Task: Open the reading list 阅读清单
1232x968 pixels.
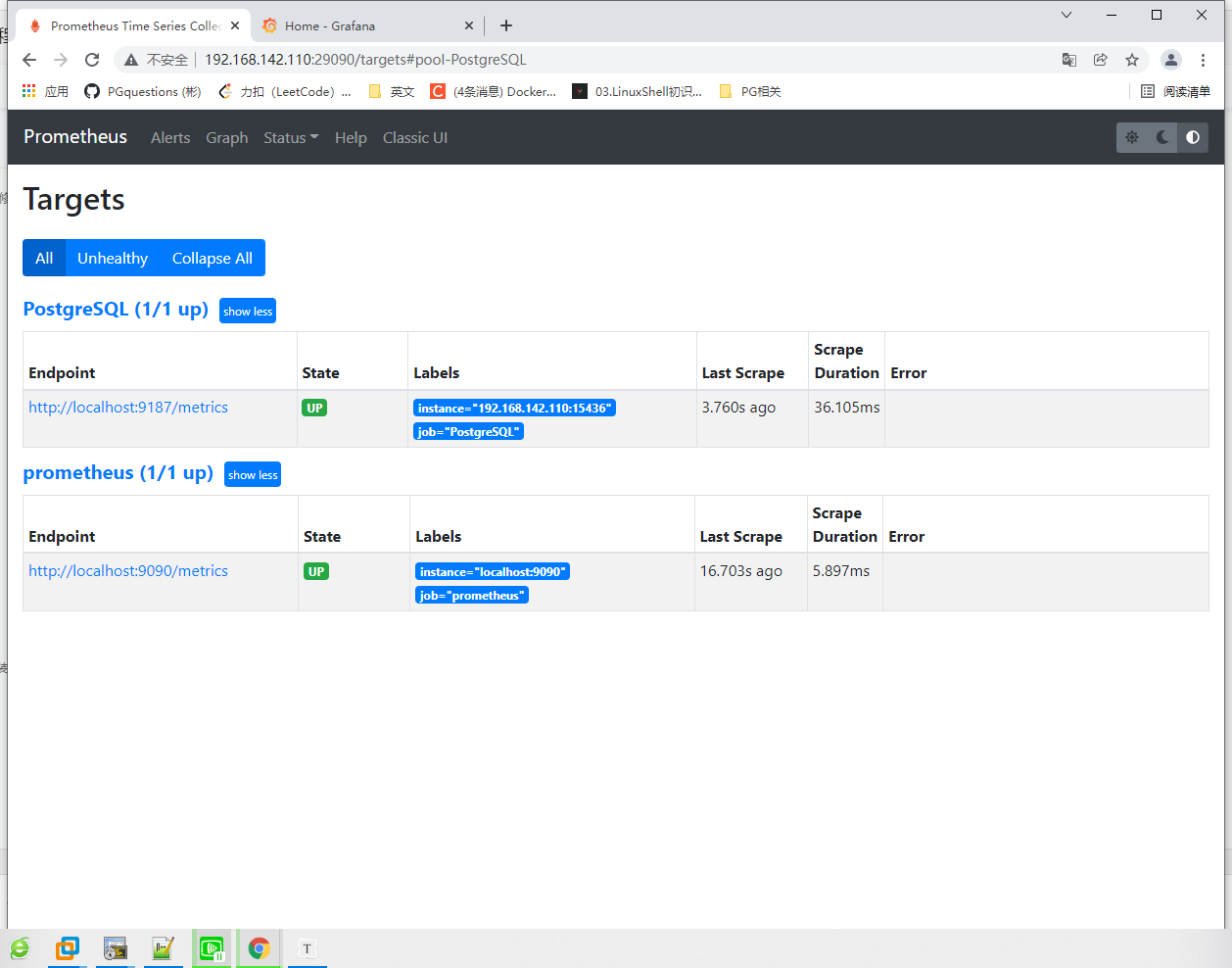Action: [1175, 91]
